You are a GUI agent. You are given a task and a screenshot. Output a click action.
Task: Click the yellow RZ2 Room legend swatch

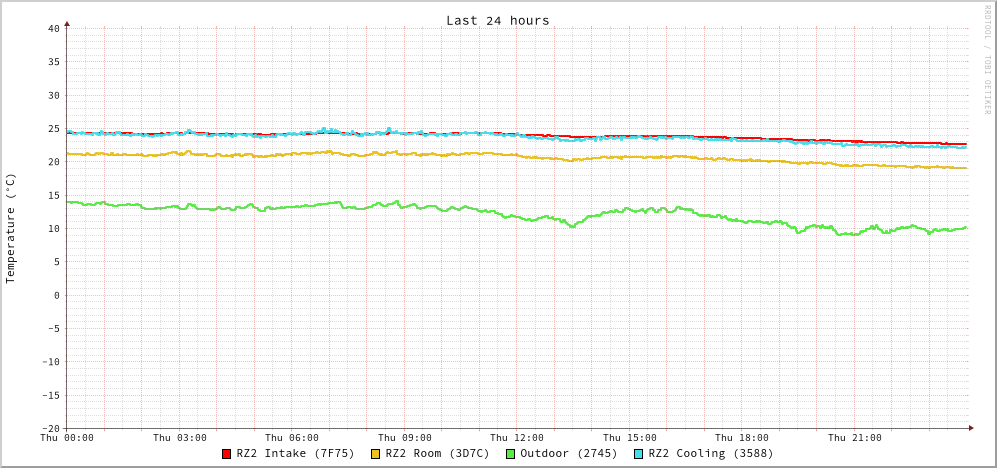point(376,454)
